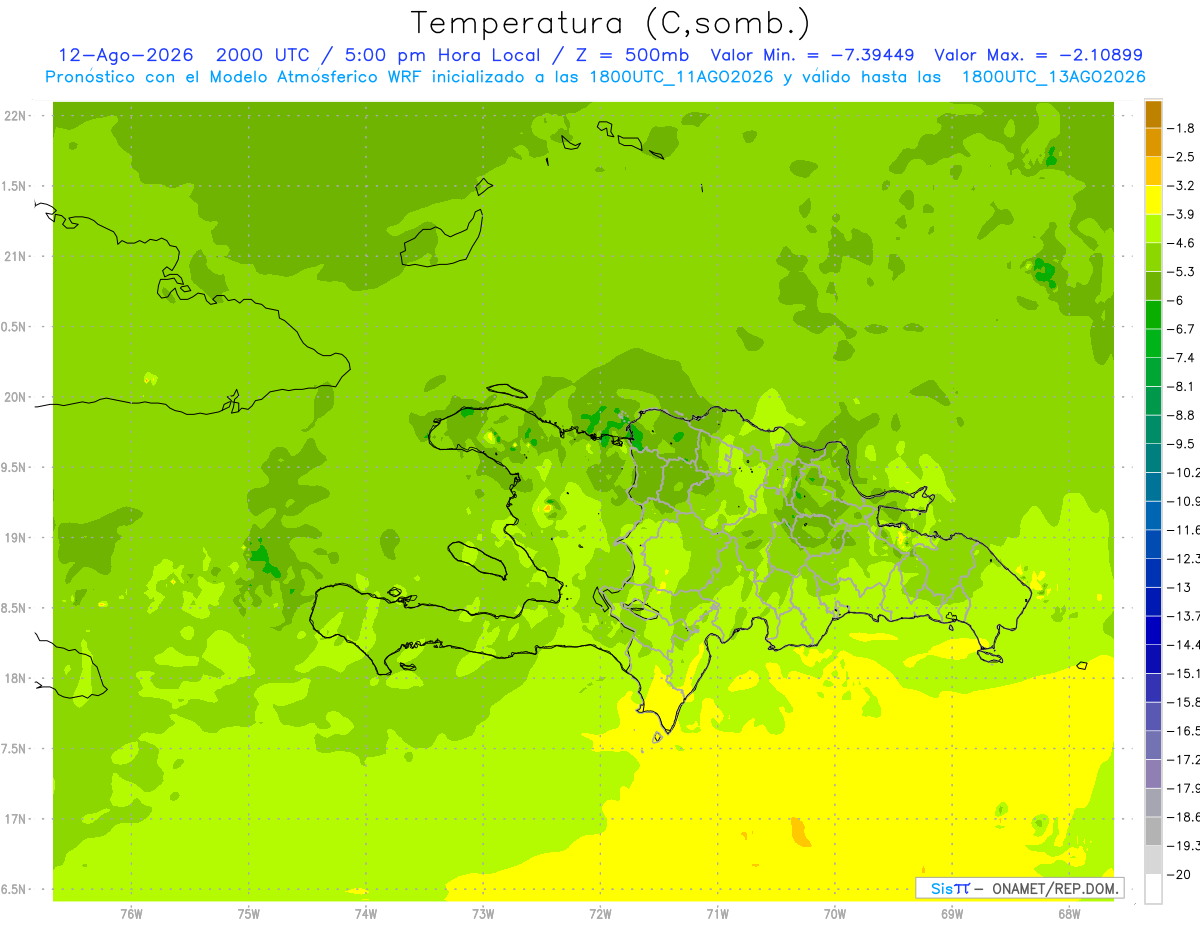Click the '19N' latitude label
Screen dimensions: 1200x927
tap(15, 538)
